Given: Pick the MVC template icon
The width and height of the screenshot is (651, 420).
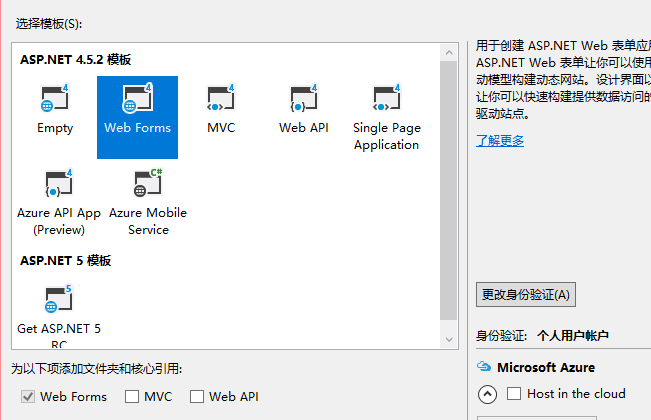Looking at the screenshot, I should tap(220, 98).
